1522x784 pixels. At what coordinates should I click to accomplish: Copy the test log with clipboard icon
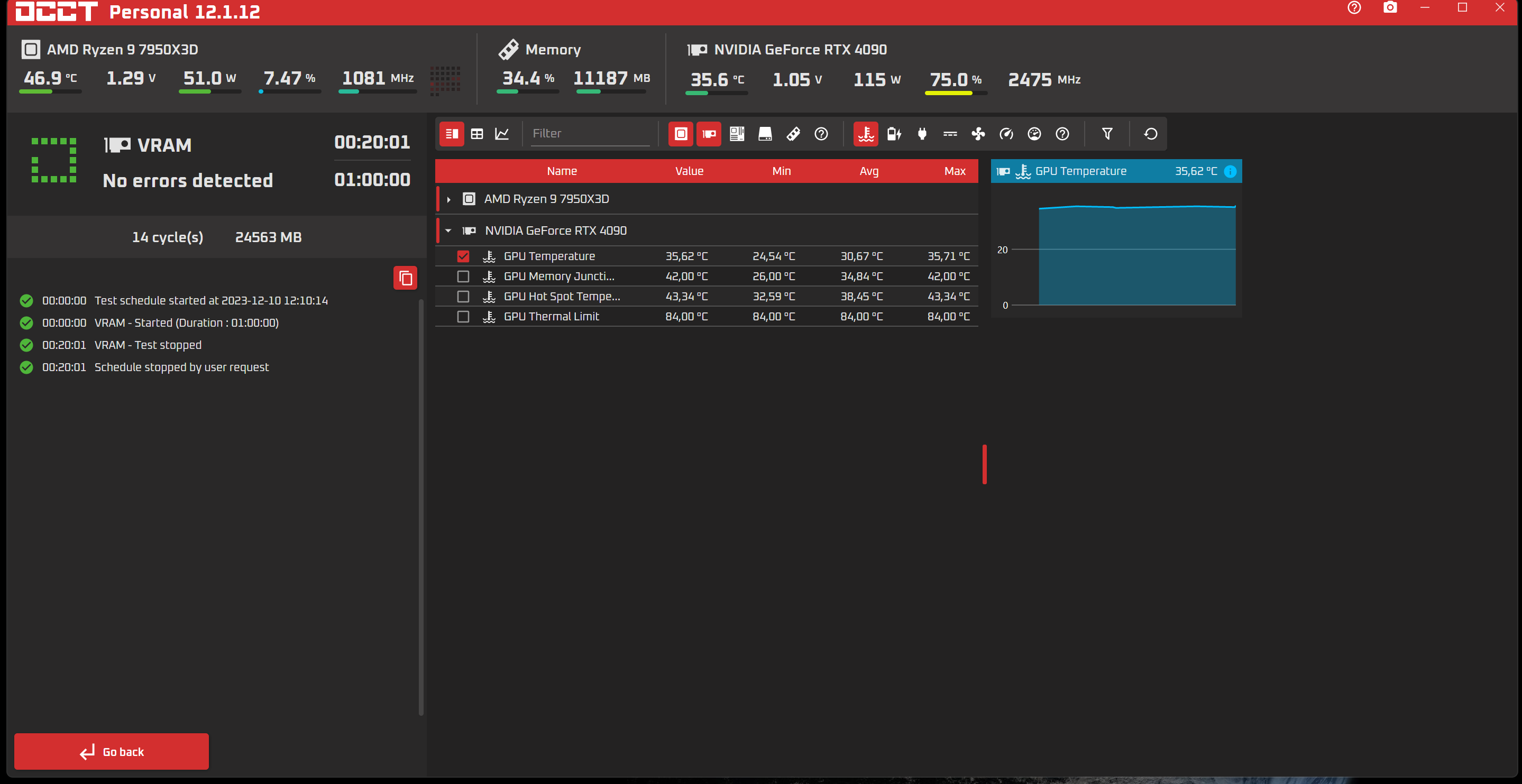[405, 278]
